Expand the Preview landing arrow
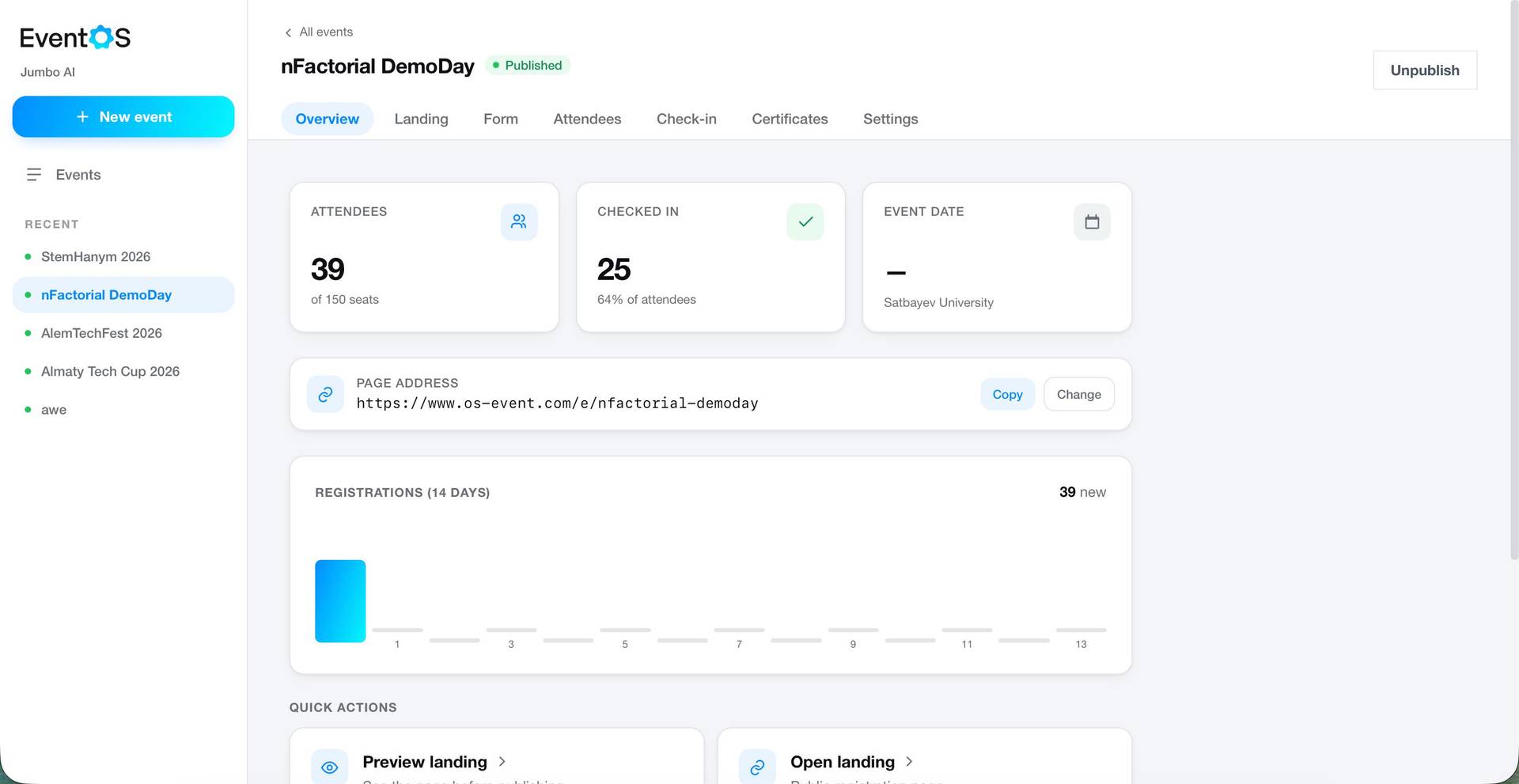The height and width of the screenshot is (784, 1519). [502, 761]
